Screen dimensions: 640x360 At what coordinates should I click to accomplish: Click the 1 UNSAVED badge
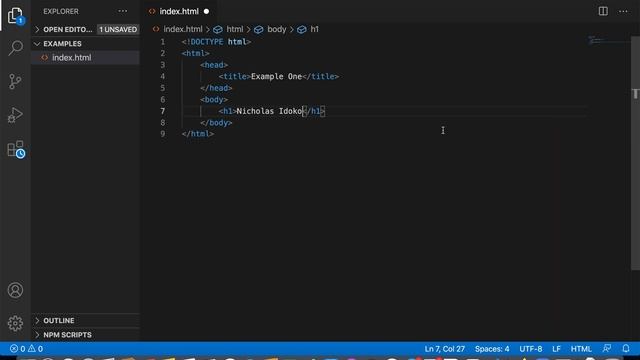click(x=118, y=29)
